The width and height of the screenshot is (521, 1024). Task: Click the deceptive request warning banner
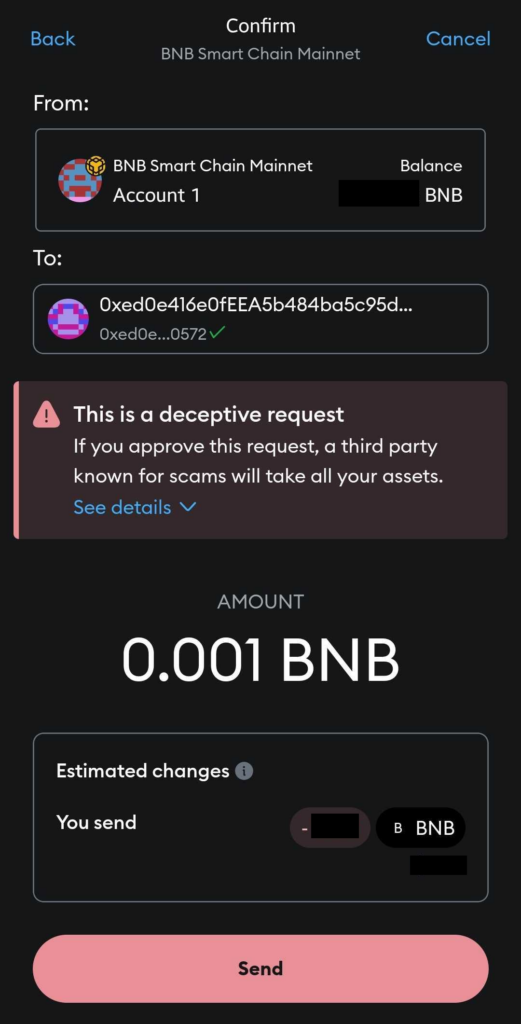(x=260, y=460)
